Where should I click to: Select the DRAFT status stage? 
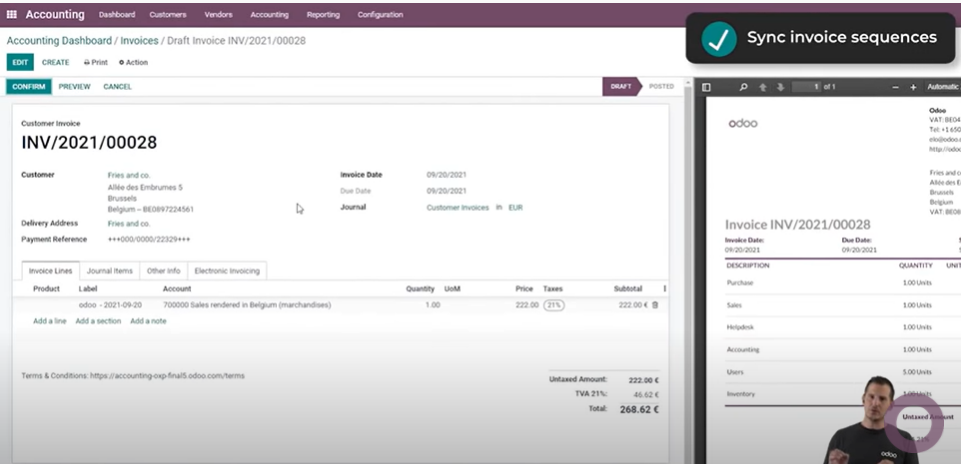(x=621, y=86)
